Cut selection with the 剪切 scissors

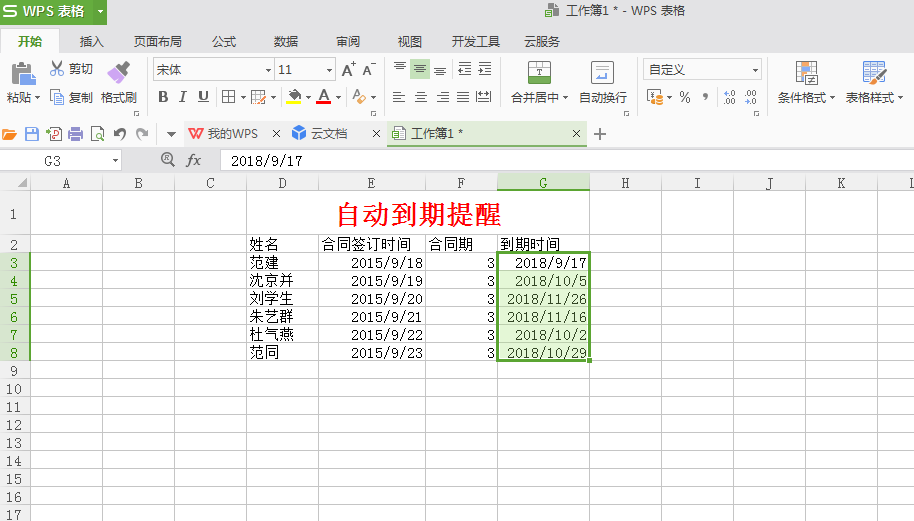[x=57, y=69]
